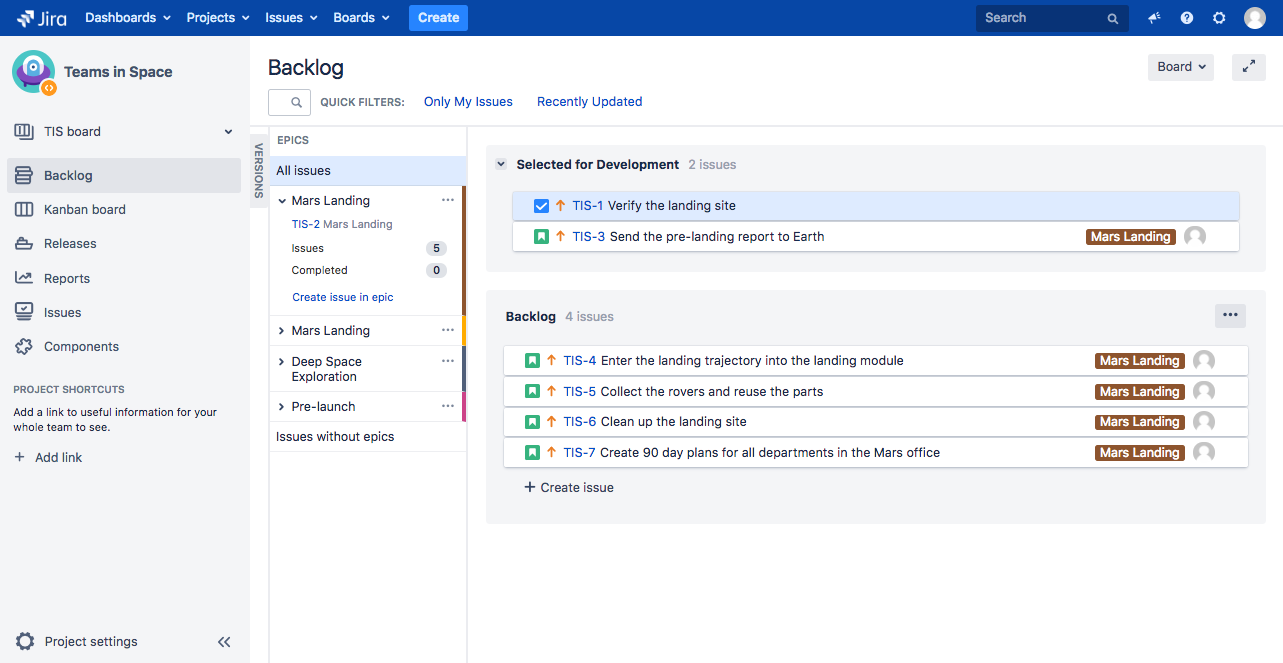Open Kanban board in sidebar
Viewport: 1283px width, 663px height.
[x=124, y=209]
